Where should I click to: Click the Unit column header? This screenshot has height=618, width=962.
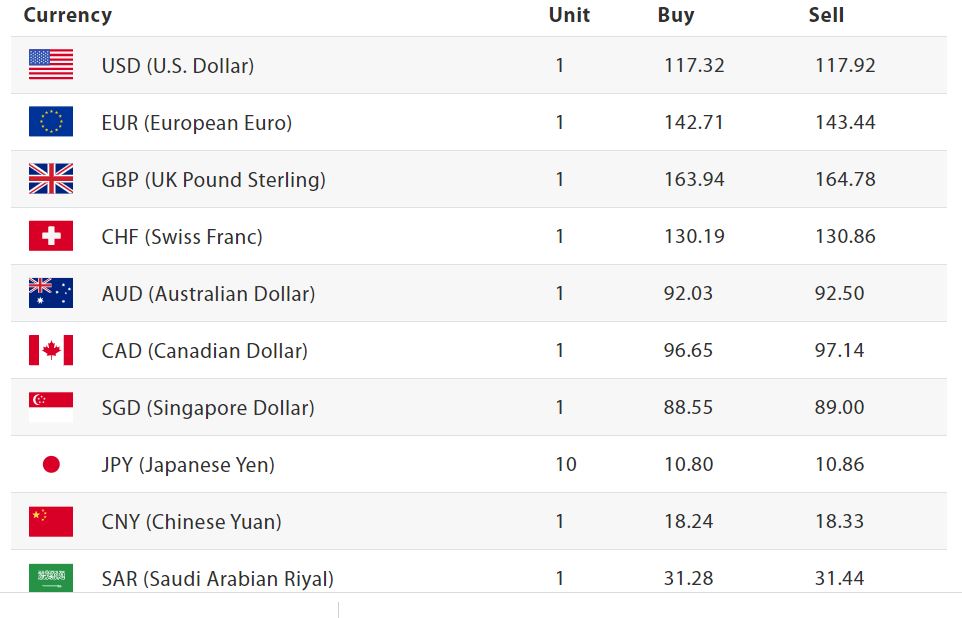(569, 15)
